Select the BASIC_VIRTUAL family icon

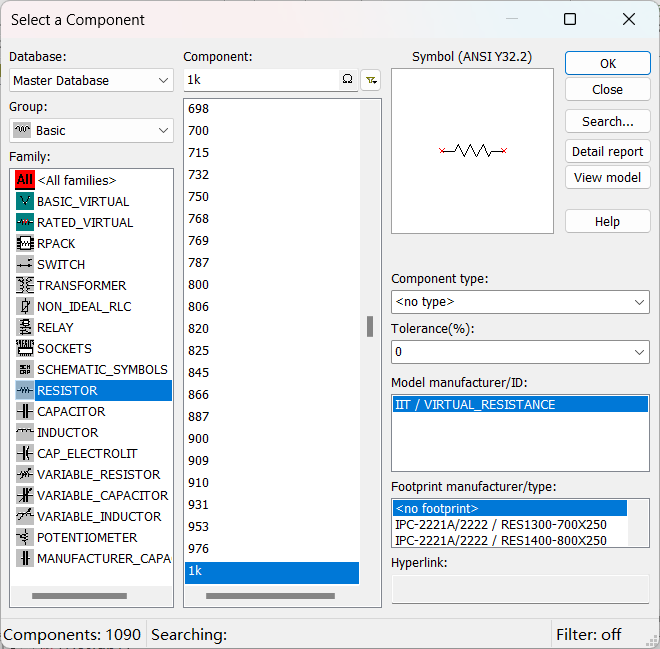[x=25, y=201]
